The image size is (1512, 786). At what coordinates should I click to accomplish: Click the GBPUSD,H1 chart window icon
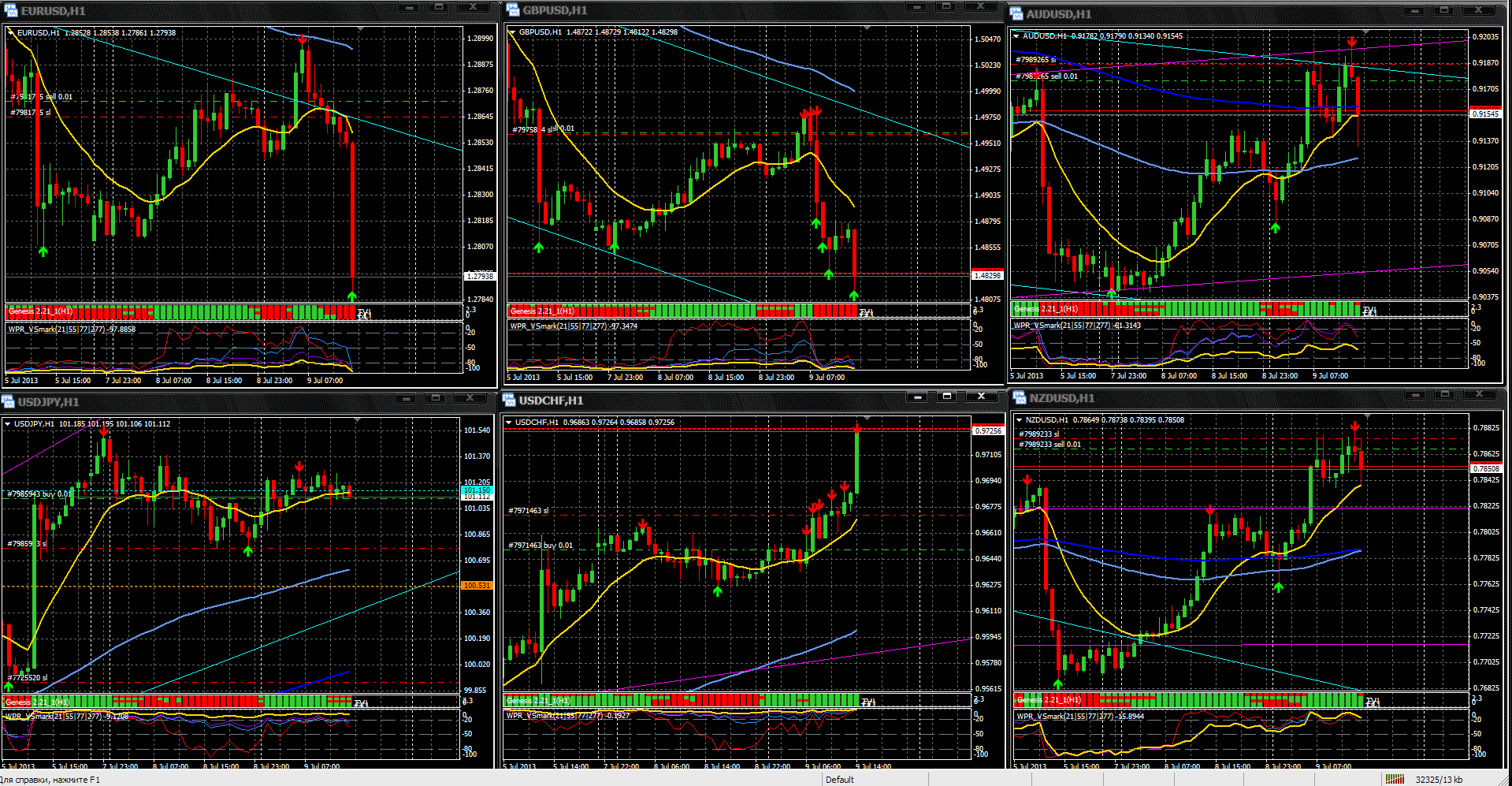512,10
